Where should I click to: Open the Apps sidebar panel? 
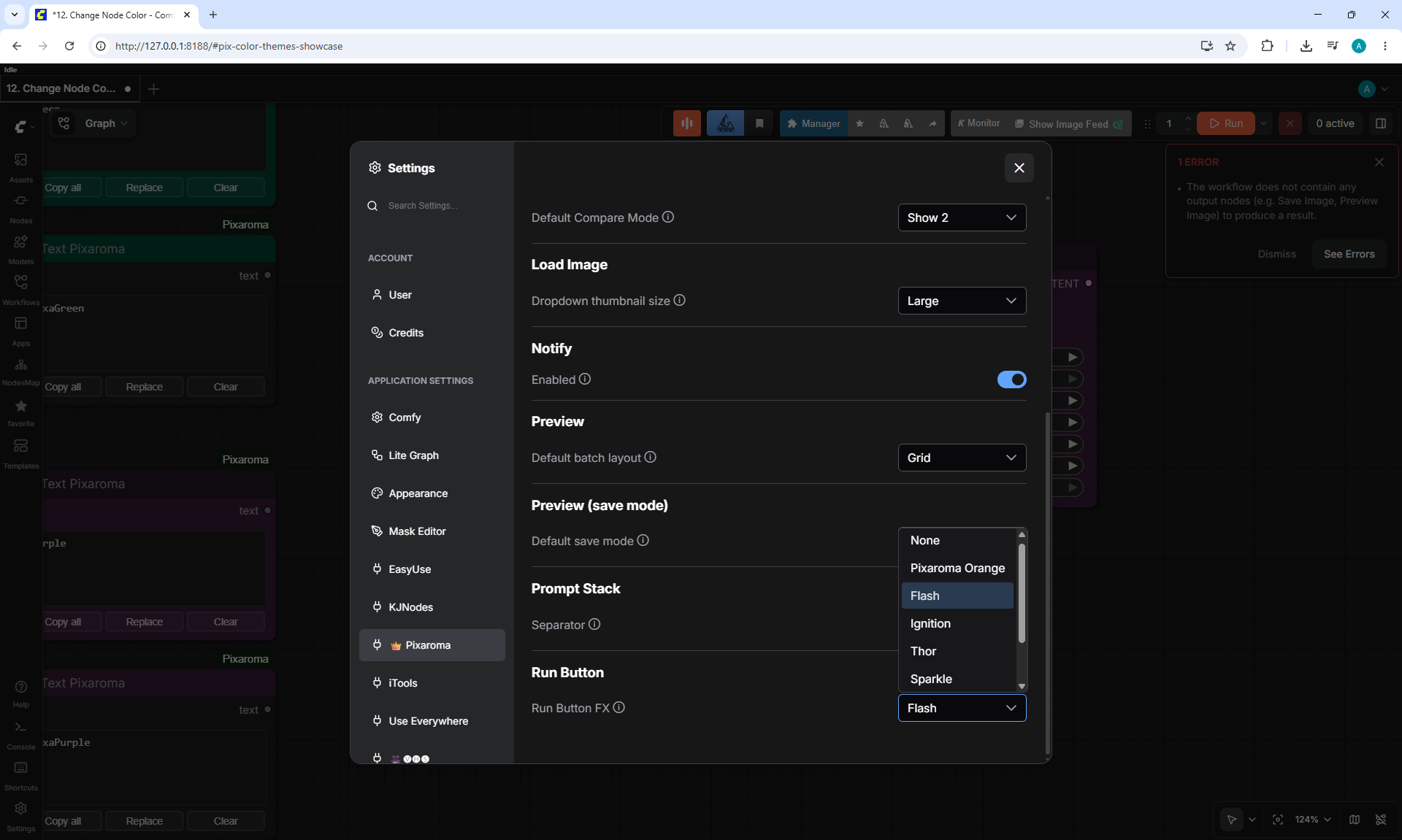(20, 331)
